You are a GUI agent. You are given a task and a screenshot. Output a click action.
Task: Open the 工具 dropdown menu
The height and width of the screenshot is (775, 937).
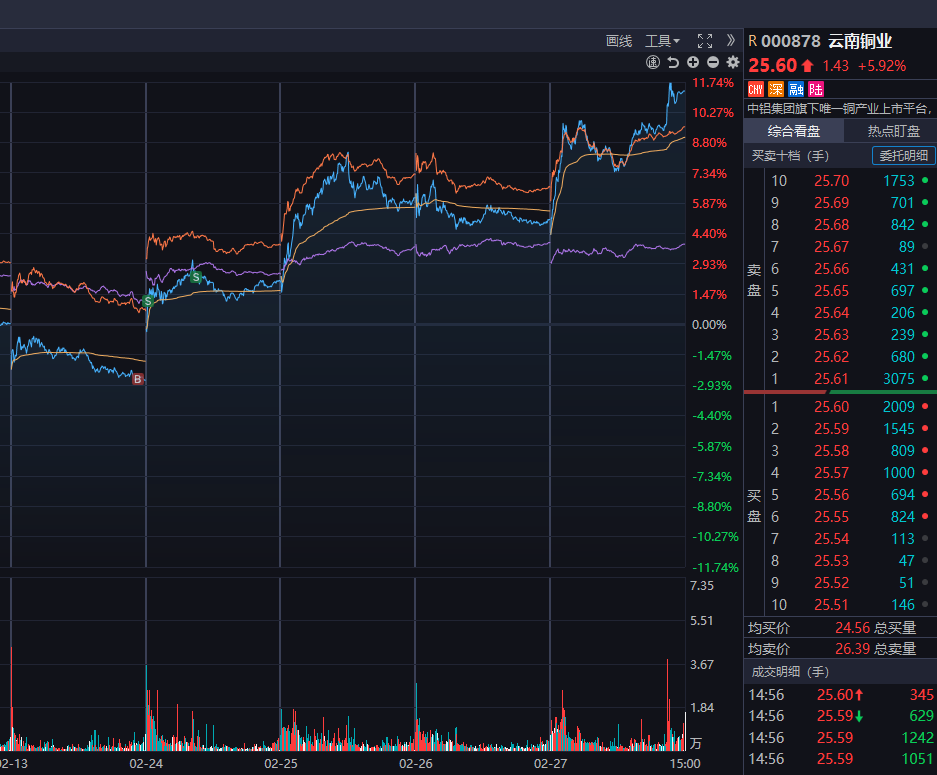click(662, 41)
